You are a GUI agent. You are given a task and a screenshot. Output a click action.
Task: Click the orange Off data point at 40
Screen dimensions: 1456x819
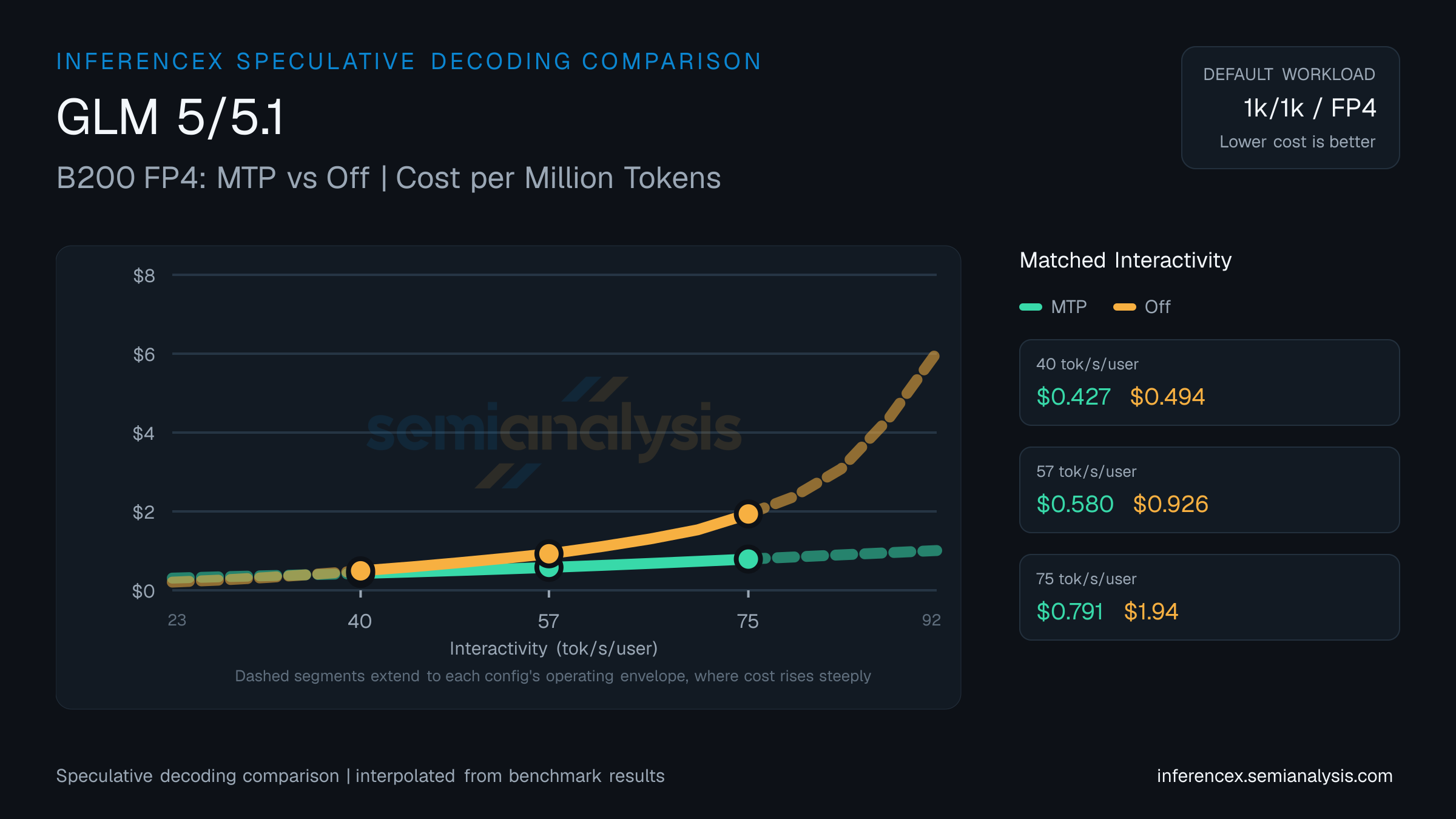[360, 571]
